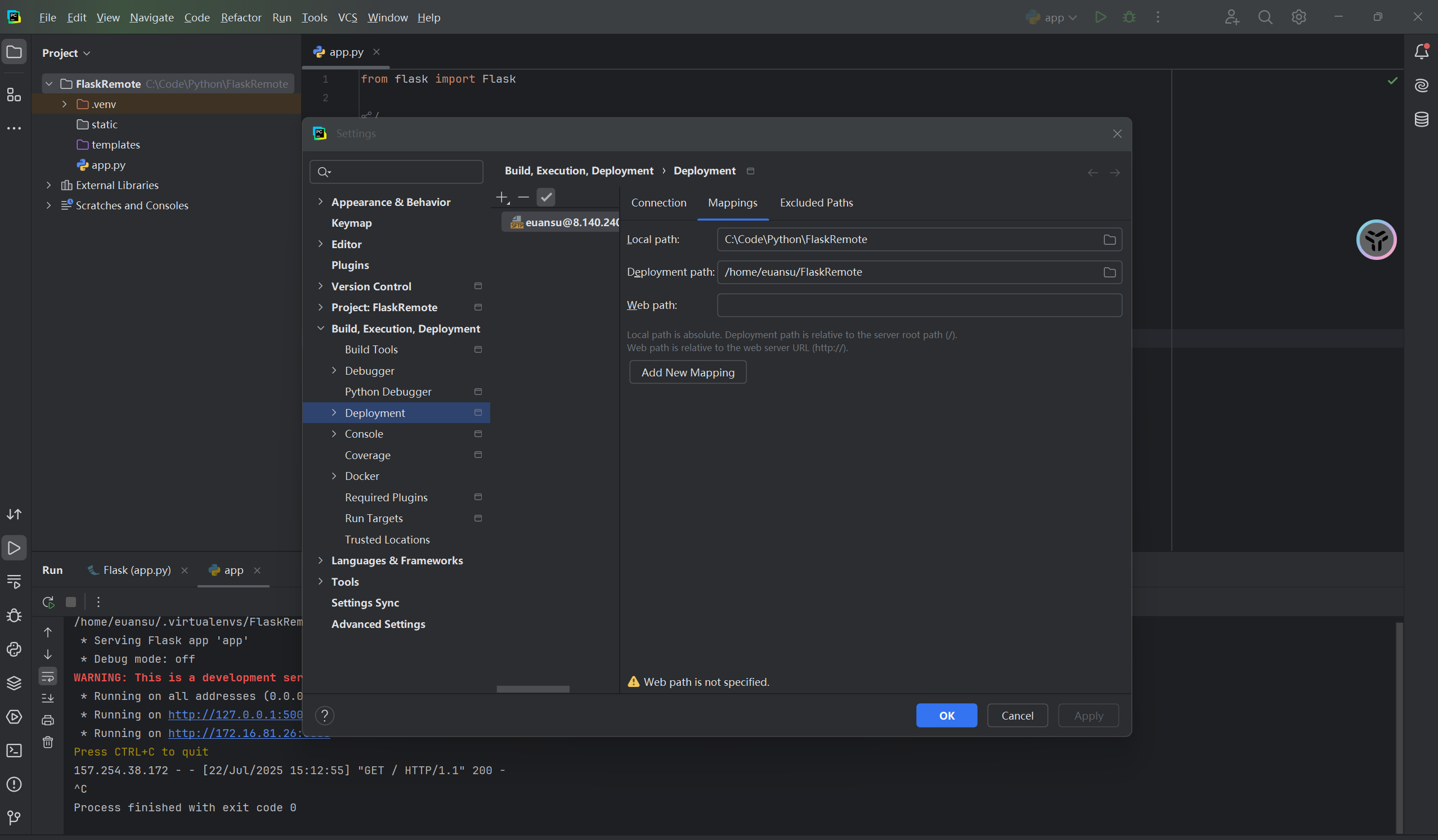Switch to the Excluded Paths tab
This screenshot has height=840, width=1438.
point(816,203)
